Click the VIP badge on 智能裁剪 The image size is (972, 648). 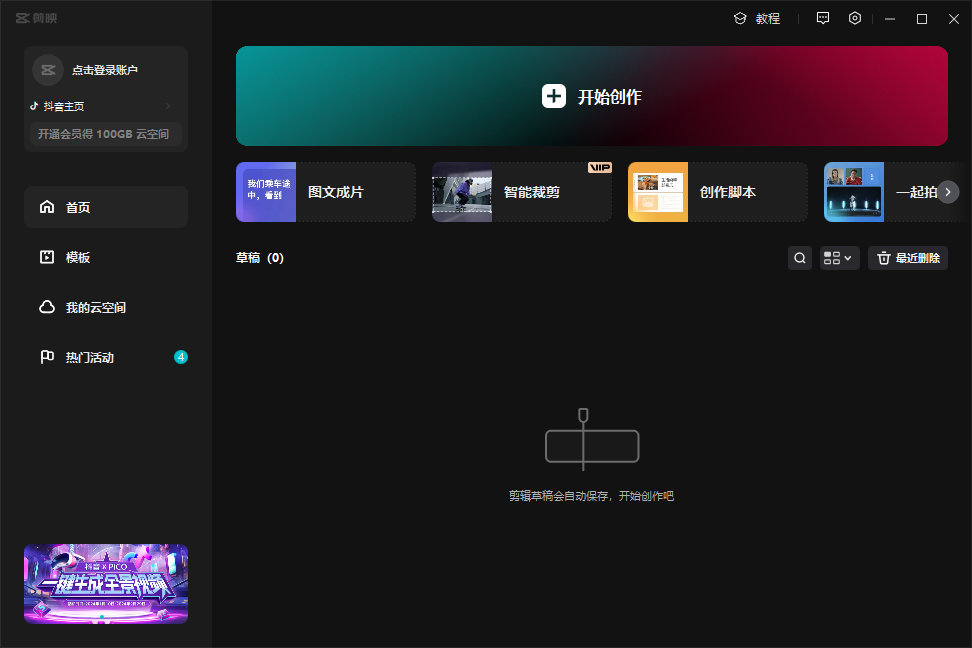coord(599,167)
